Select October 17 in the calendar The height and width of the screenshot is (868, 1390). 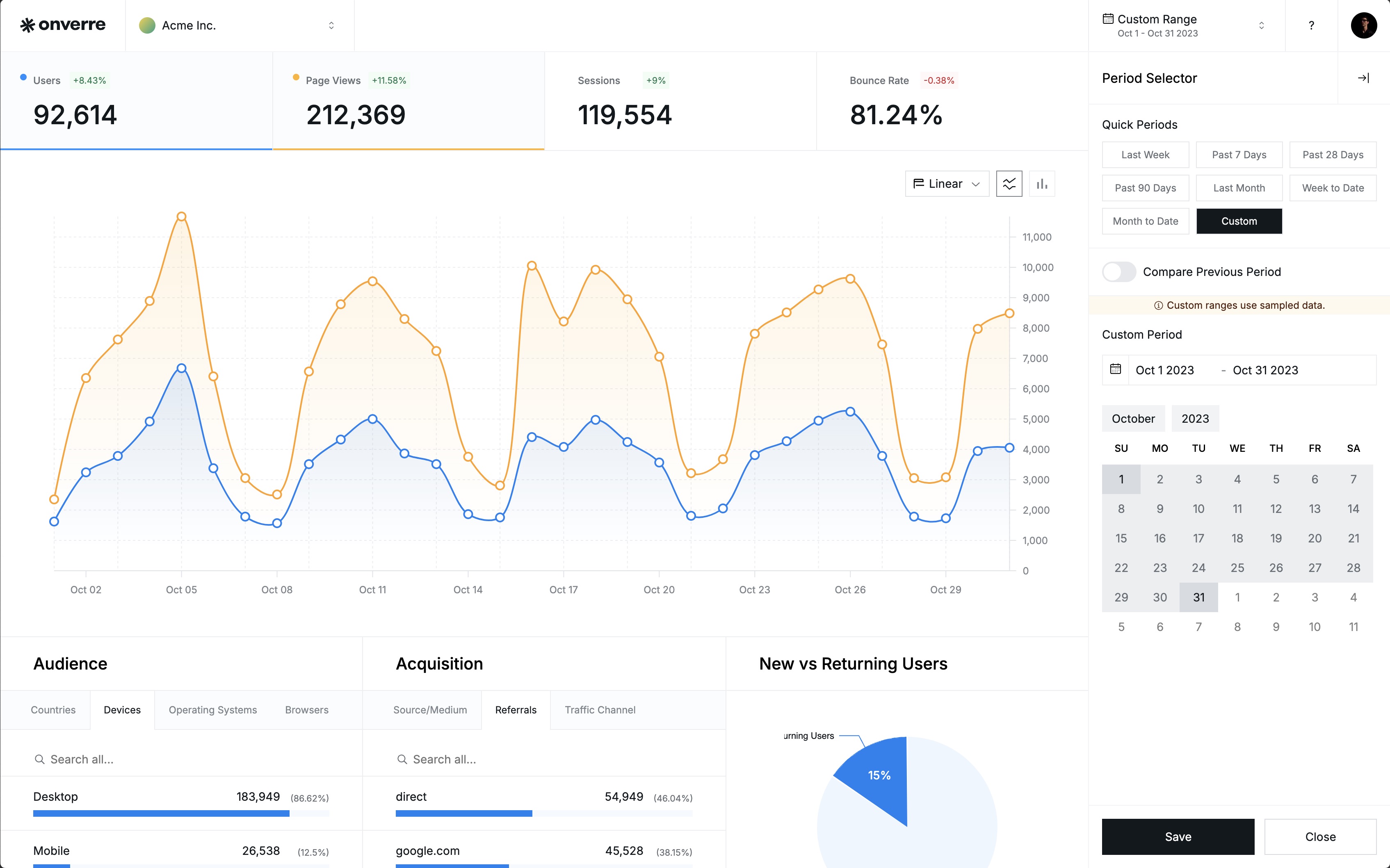click(x=1198, y=538)
